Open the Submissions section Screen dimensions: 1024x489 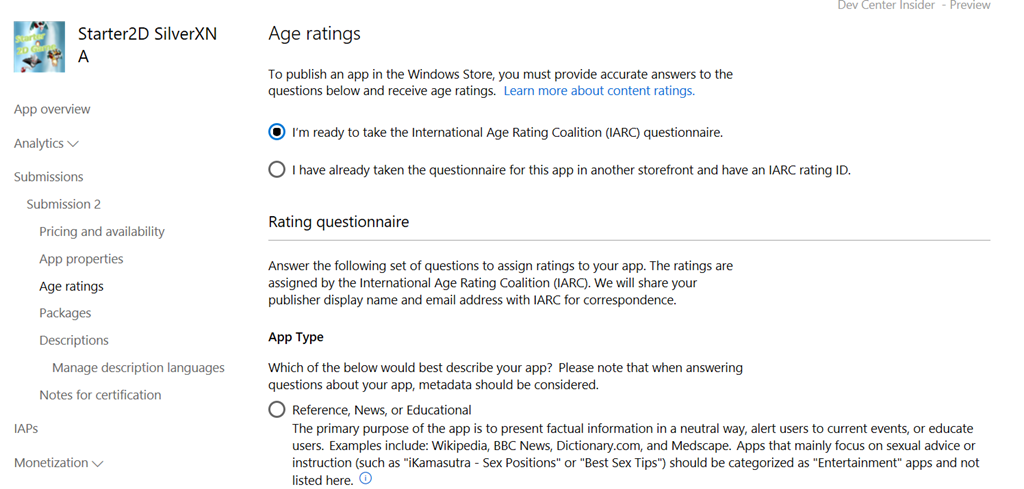click(48, 177)
